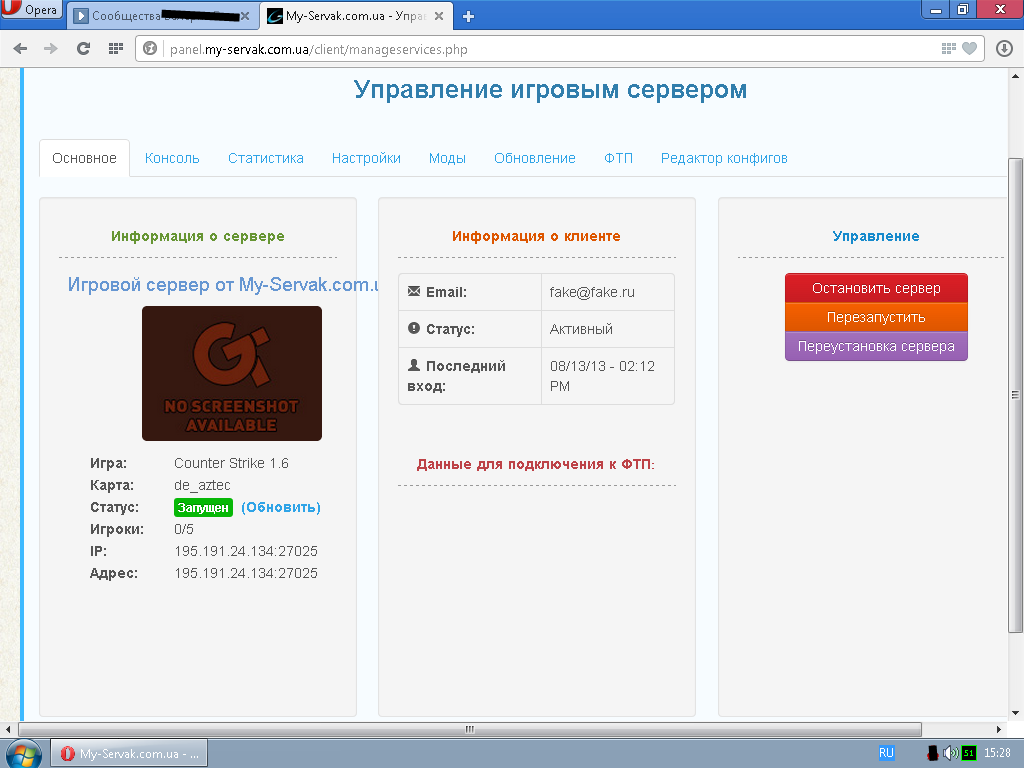
Task: Open the Консоль tab
Action: 172,158
